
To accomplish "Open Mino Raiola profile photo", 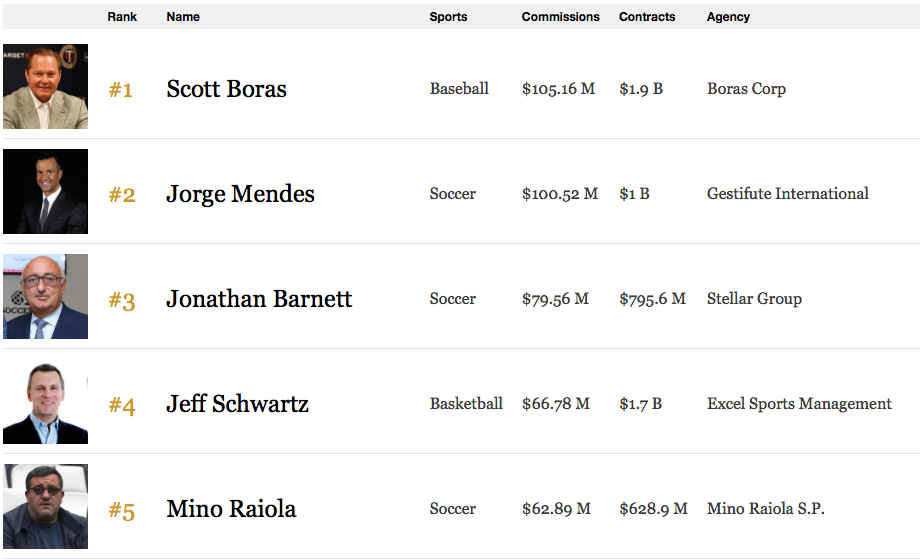I will point(45,507).
